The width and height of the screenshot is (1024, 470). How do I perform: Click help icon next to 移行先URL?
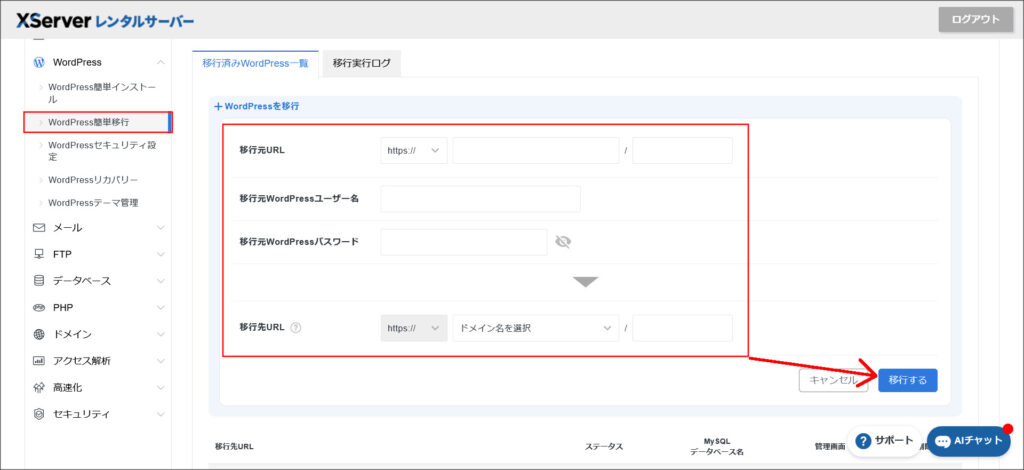click(x=295, y=328)
